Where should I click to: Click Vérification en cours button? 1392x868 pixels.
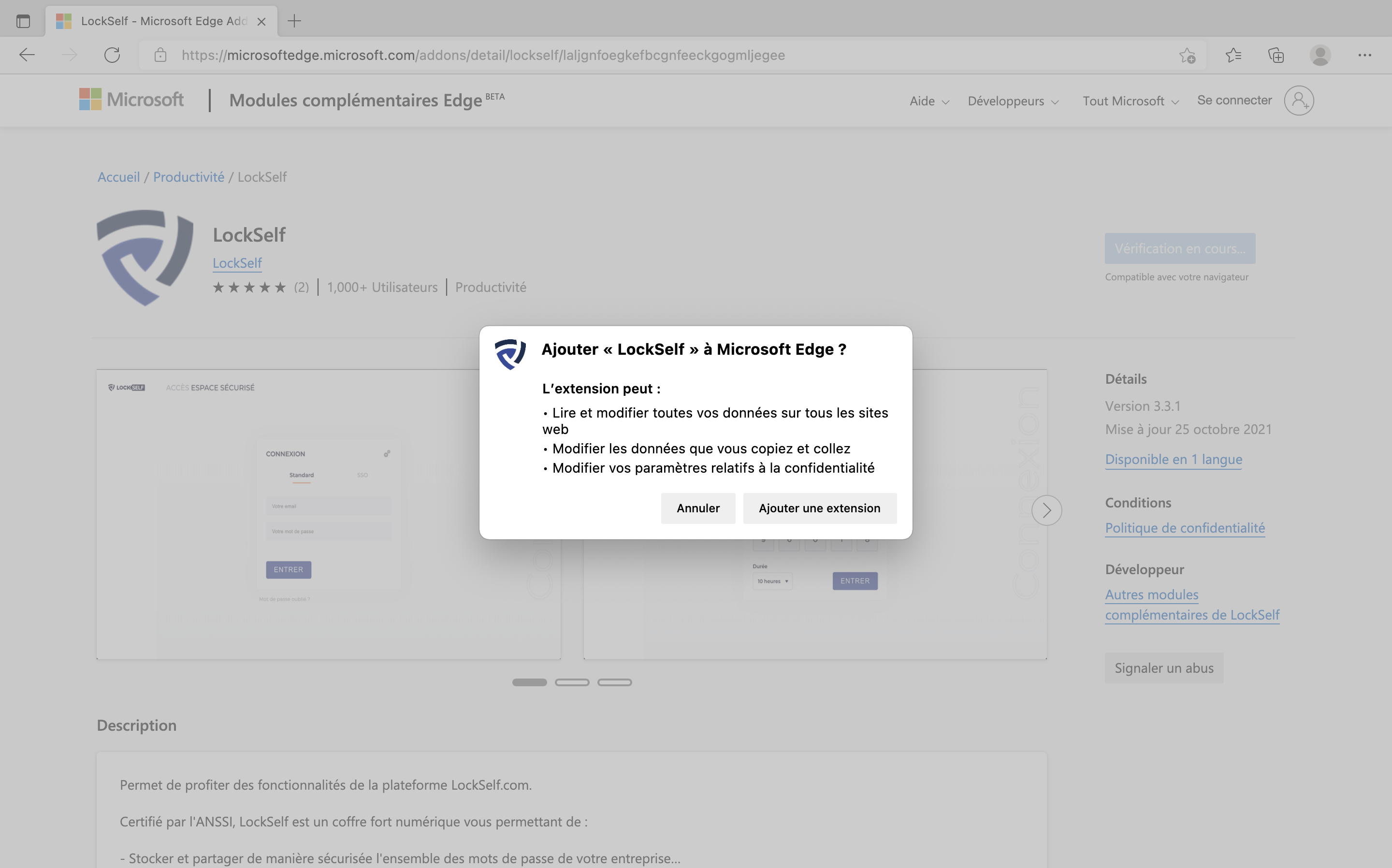tap(1180, 248)
